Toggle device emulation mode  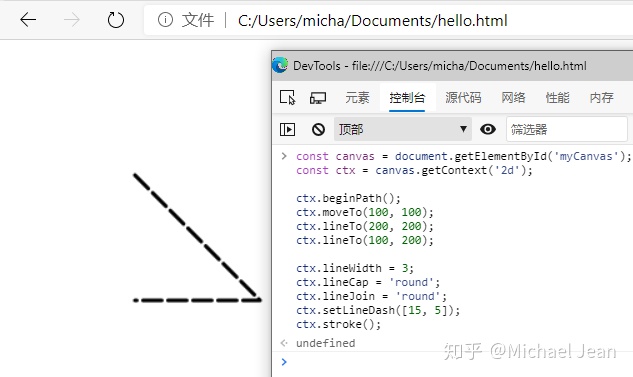318,98
